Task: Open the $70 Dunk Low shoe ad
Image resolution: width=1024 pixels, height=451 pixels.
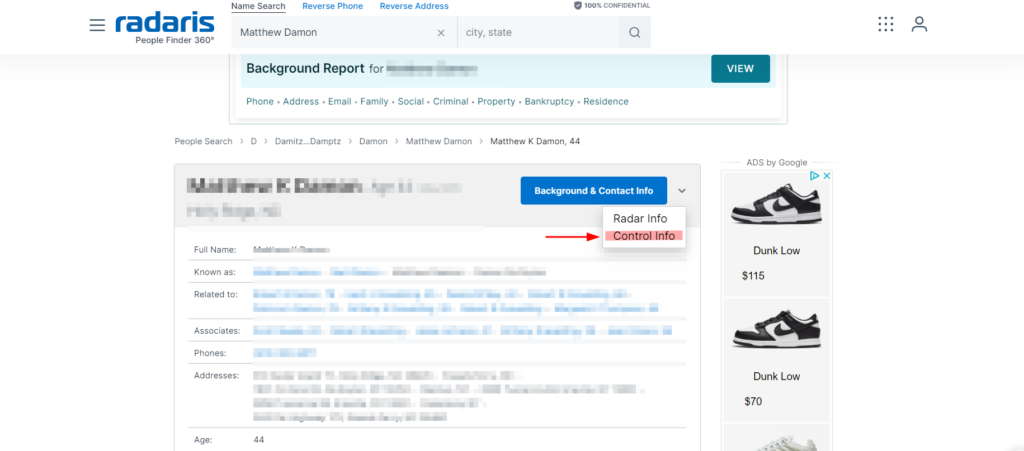Action: (x=776, y=360)
